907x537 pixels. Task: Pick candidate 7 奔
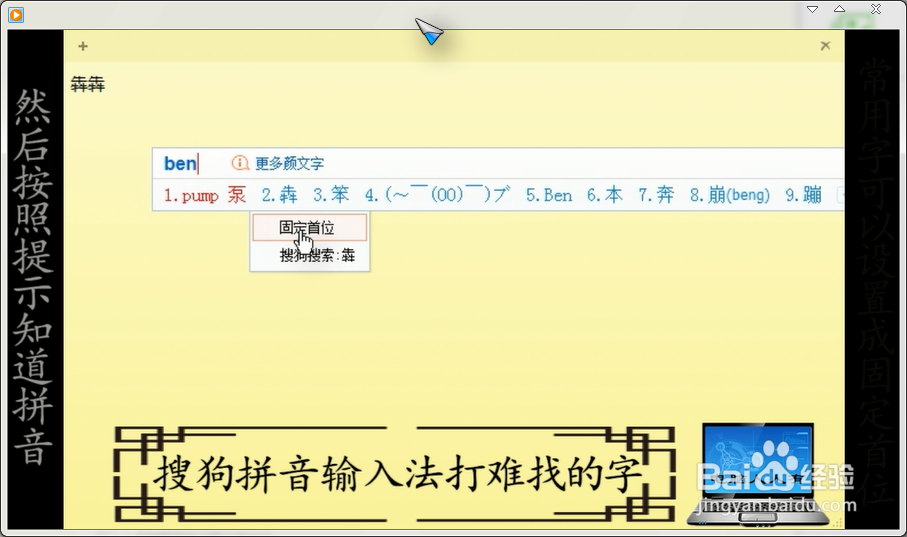pos(656,195)
